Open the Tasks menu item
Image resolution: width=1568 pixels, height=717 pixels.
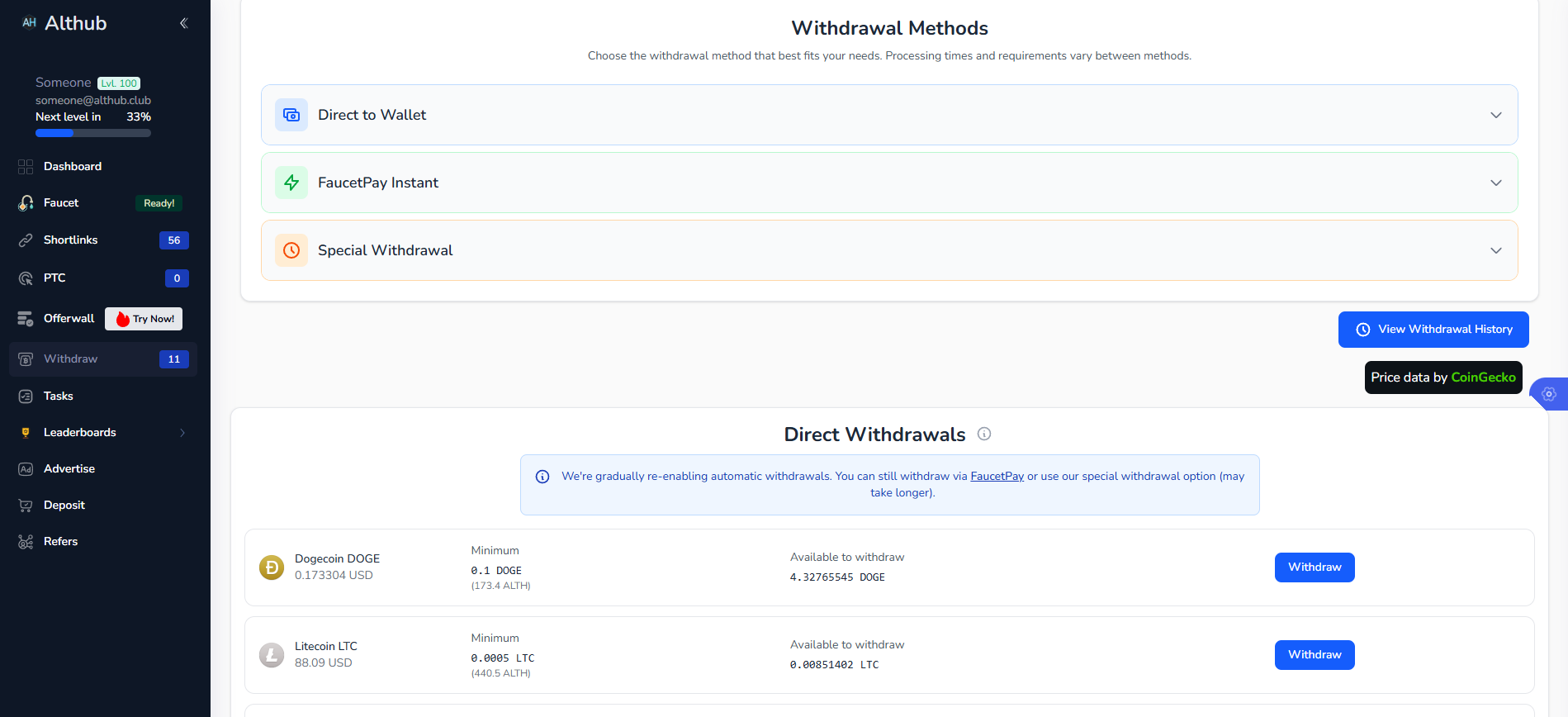[103, 396]
